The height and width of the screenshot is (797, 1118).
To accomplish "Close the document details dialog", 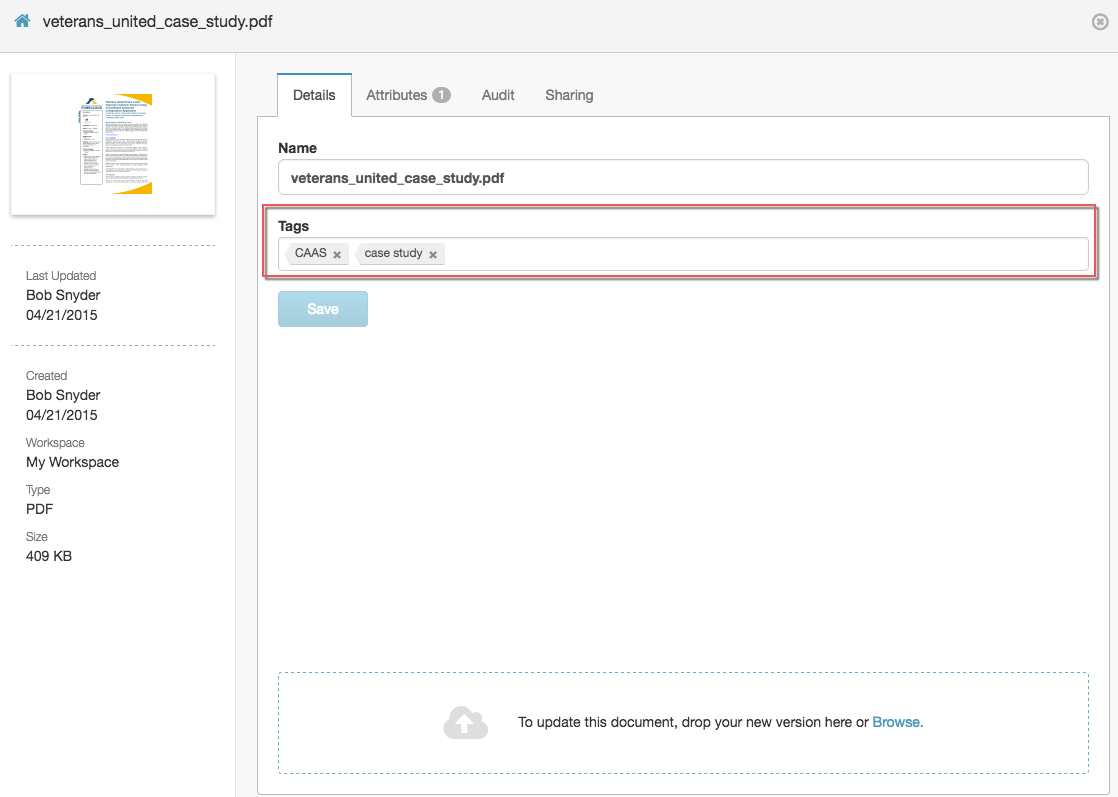I will (x=1099, y=22).
